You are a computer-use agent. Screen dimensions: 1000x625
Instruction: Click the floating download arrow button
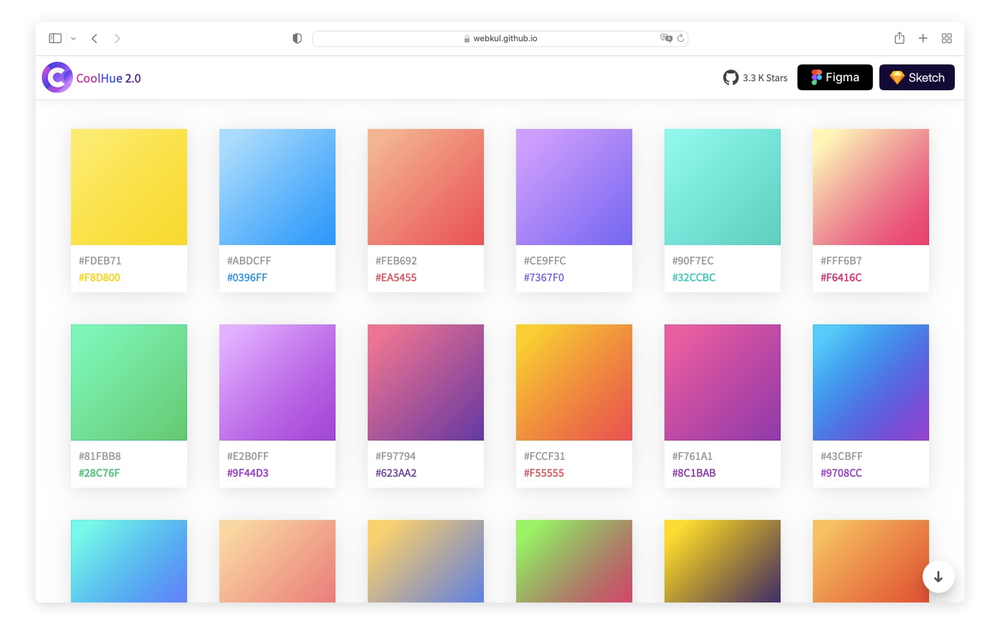pyautogui.click(x=938, y=577)
